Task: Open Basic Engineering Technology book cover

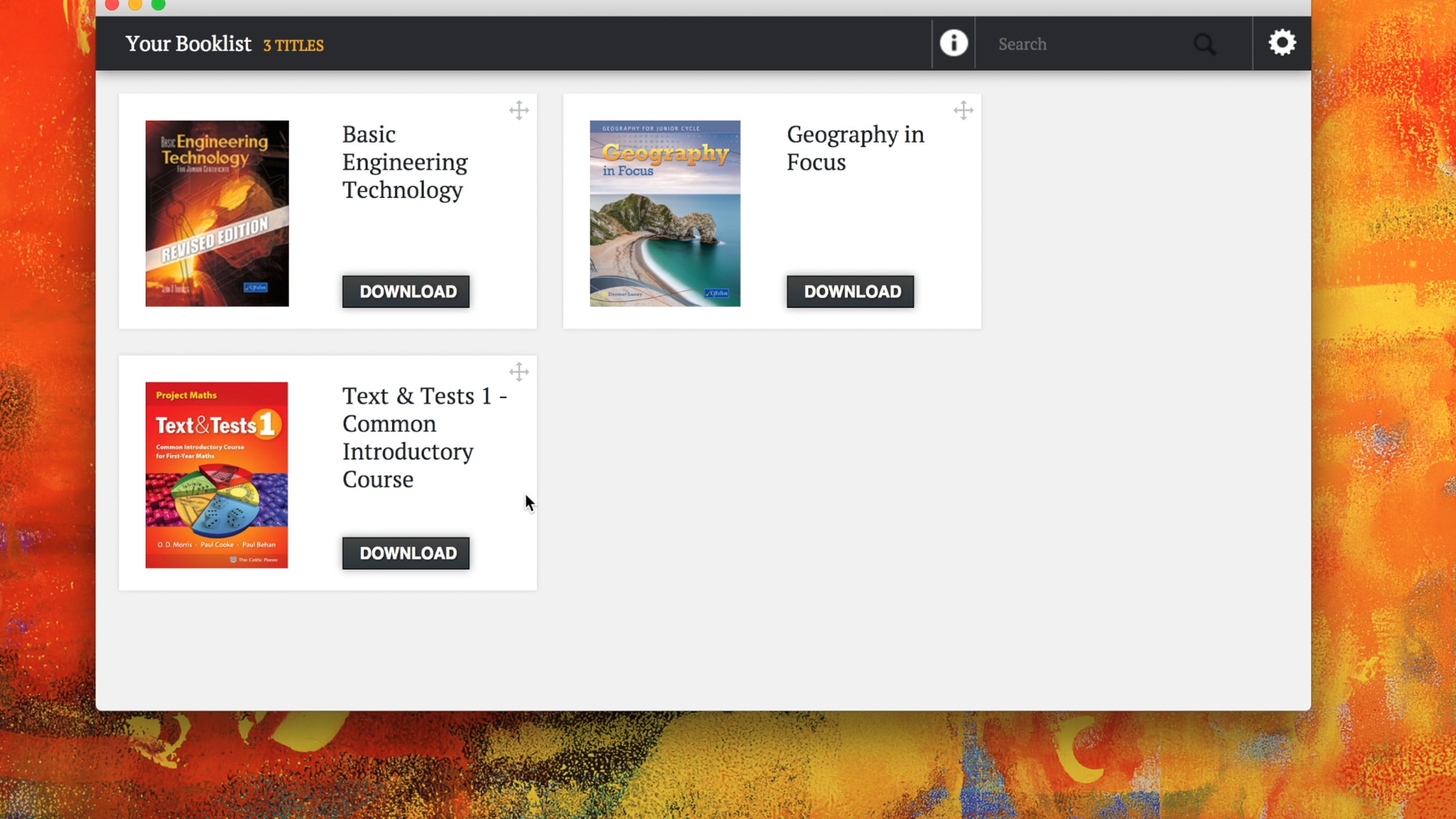Action: click(217, 214)
